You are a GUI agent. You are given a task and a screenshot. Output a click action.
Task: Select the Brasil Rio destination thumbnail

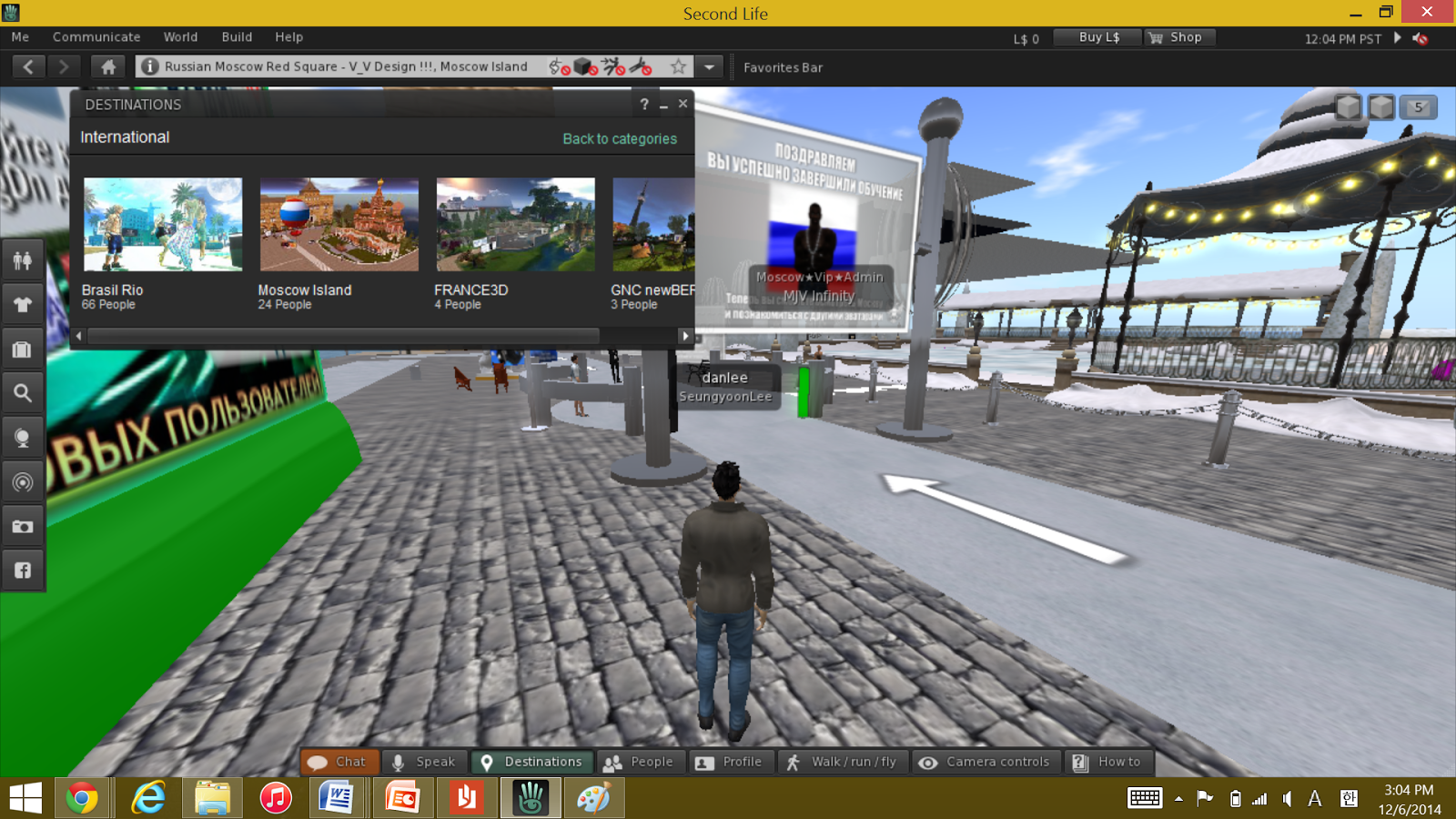point(163,225)
